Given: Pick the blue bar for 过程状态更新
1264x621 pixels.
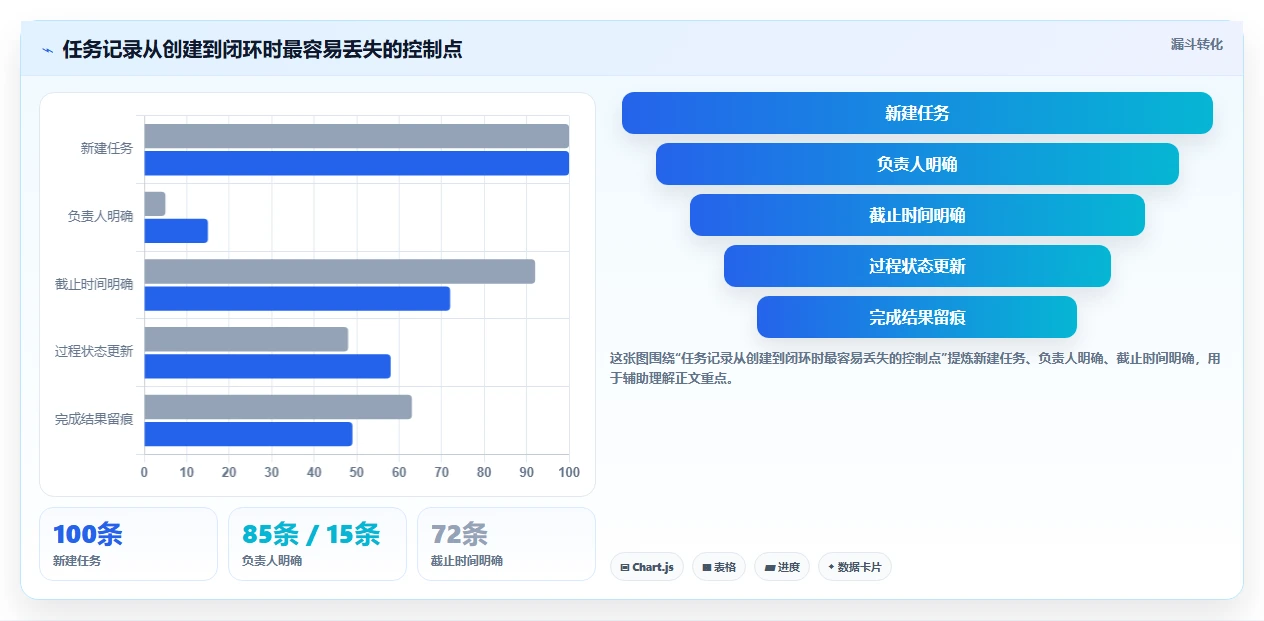Looking at the screenshot, I should [x=268, y=366].
